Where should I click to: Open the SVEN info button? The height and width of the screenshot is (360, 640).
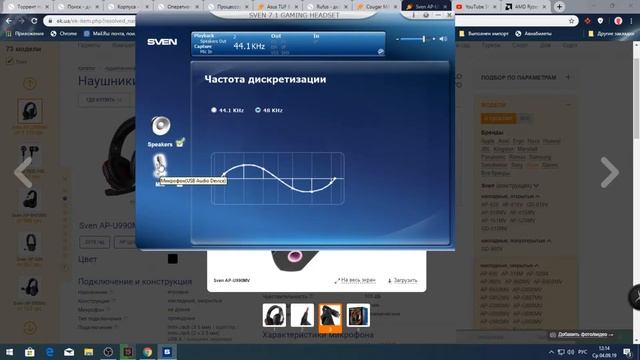[x=413, y=15]
